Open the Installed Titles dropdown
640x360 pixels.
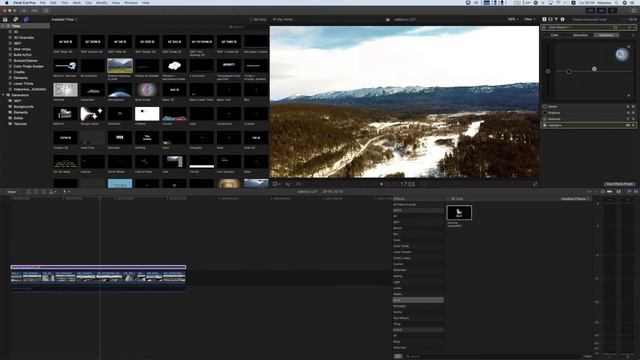[x=64, y=19]
